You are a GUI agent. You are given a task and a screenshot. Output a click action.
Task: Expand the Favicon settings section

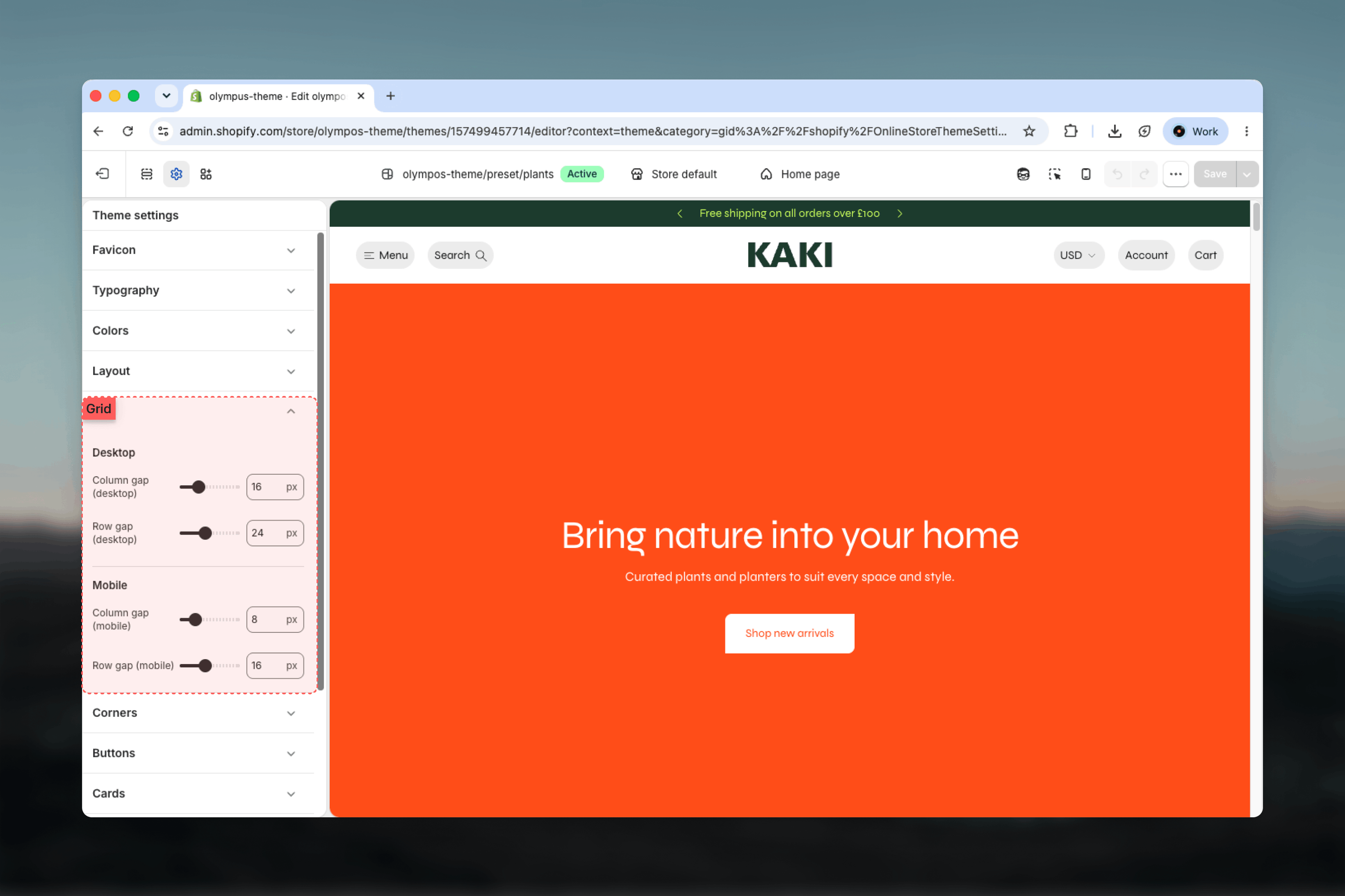pyautogui.click(x=198, y=250)
